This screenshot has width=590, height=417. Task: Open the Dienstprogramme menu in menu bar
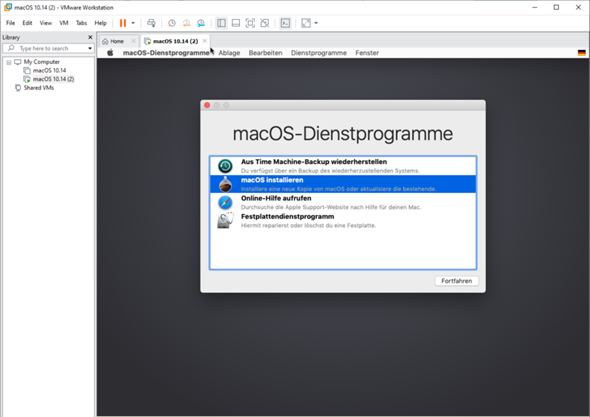tap(319, 53)
